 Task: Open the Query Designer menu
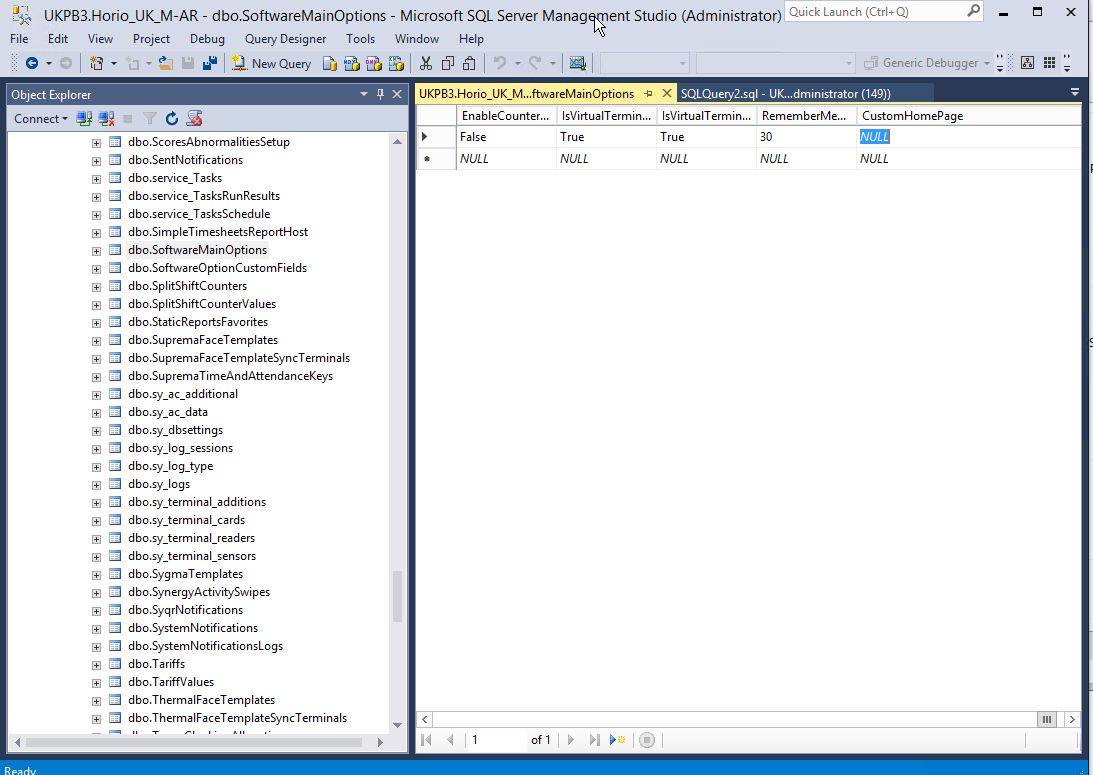[285, 39]
